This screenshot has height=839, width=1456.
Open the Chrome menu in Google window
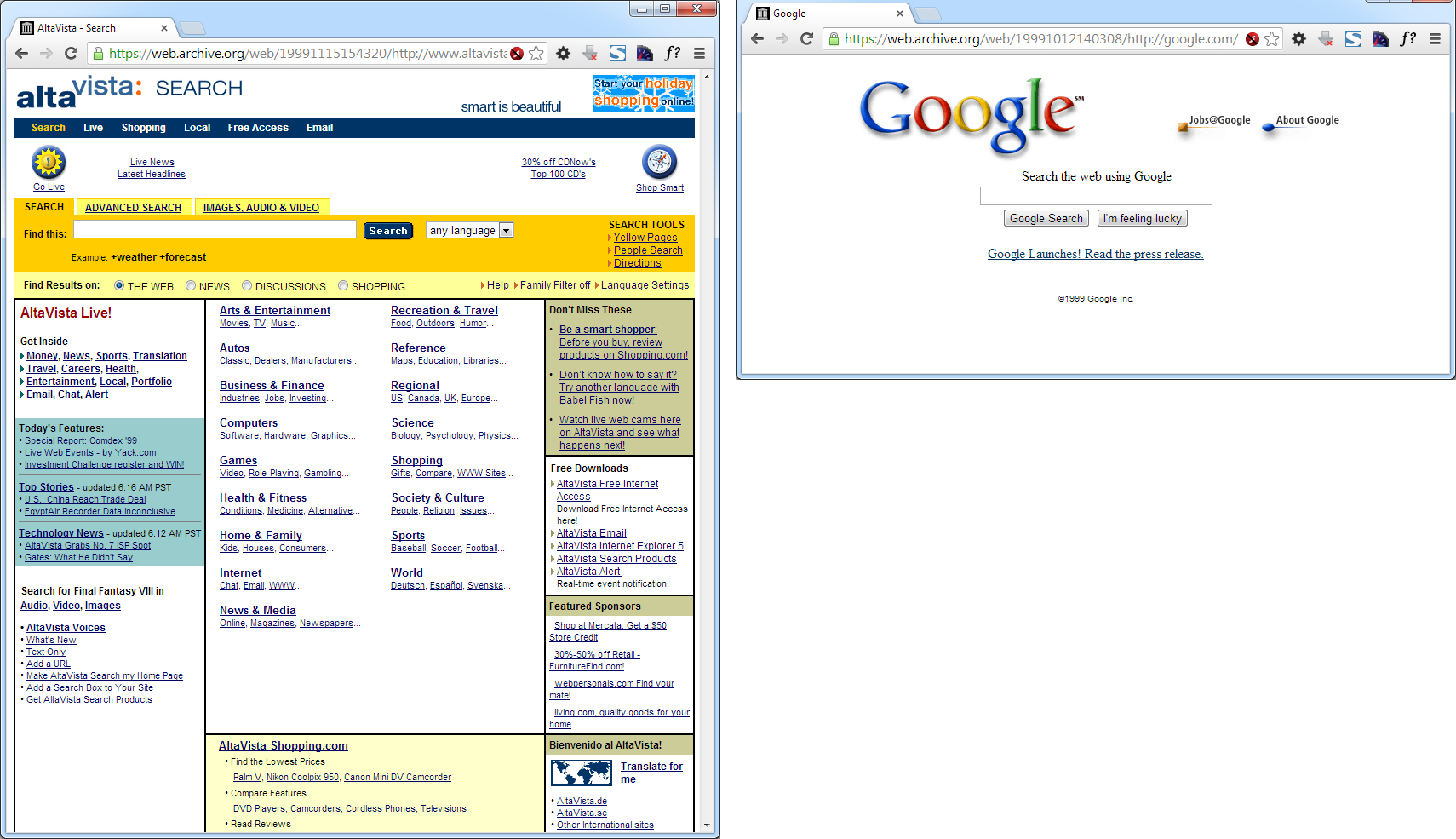1436,38
